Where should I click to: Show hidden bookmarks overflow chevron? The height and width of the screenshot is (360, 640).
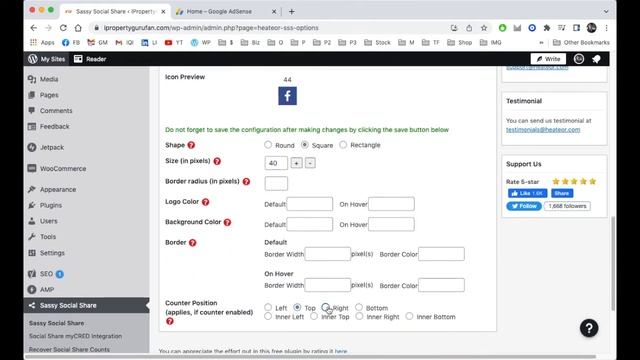point(542,42)
